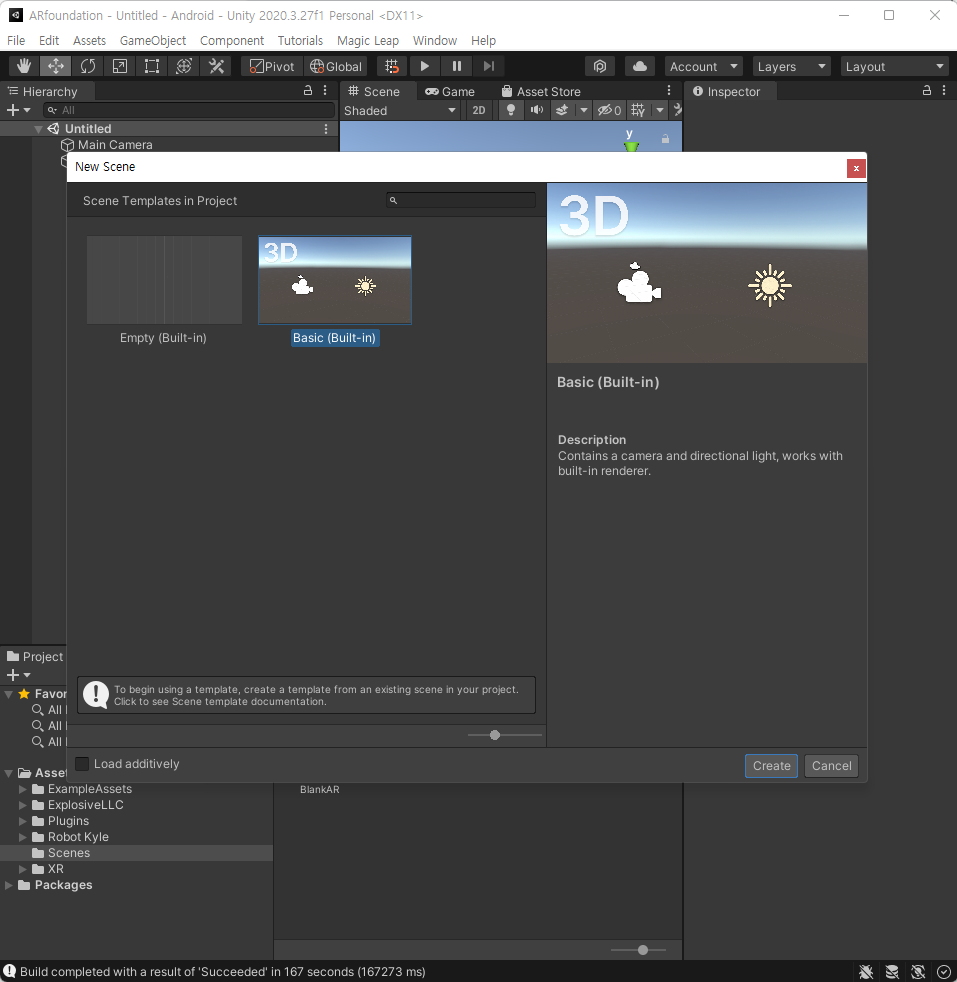Select the Basic (Built-in) template thumbnail
Image resolution: width=957 pixels, height=982 pixels.
(x=335, y=280)
